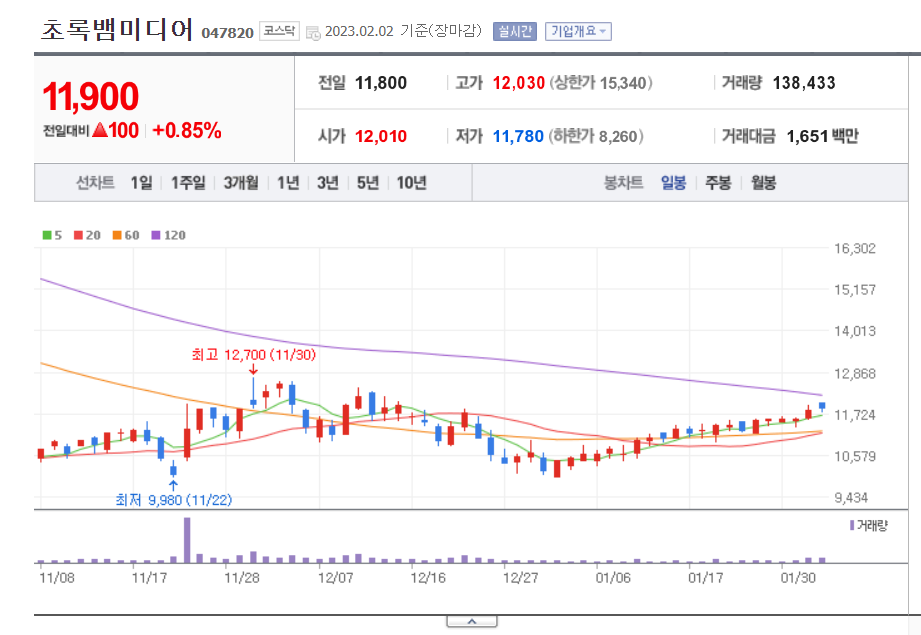Click the 최저 9,980 (11/22) low marker
The width and height of the screenshot is (921, 635).
pyautogui.click(x=174, y=500)
